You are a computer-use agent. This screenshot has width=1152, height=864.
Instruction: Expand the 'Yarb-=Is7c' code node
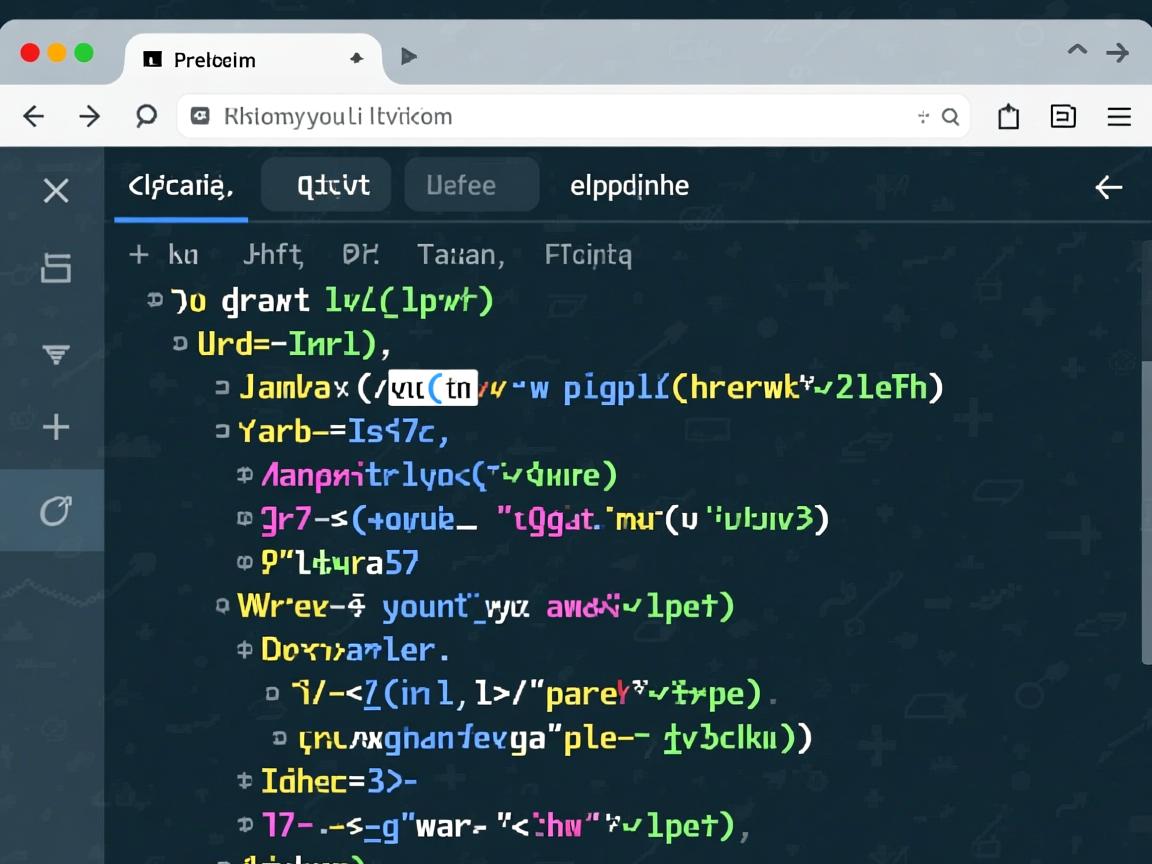tap(222, 432)
